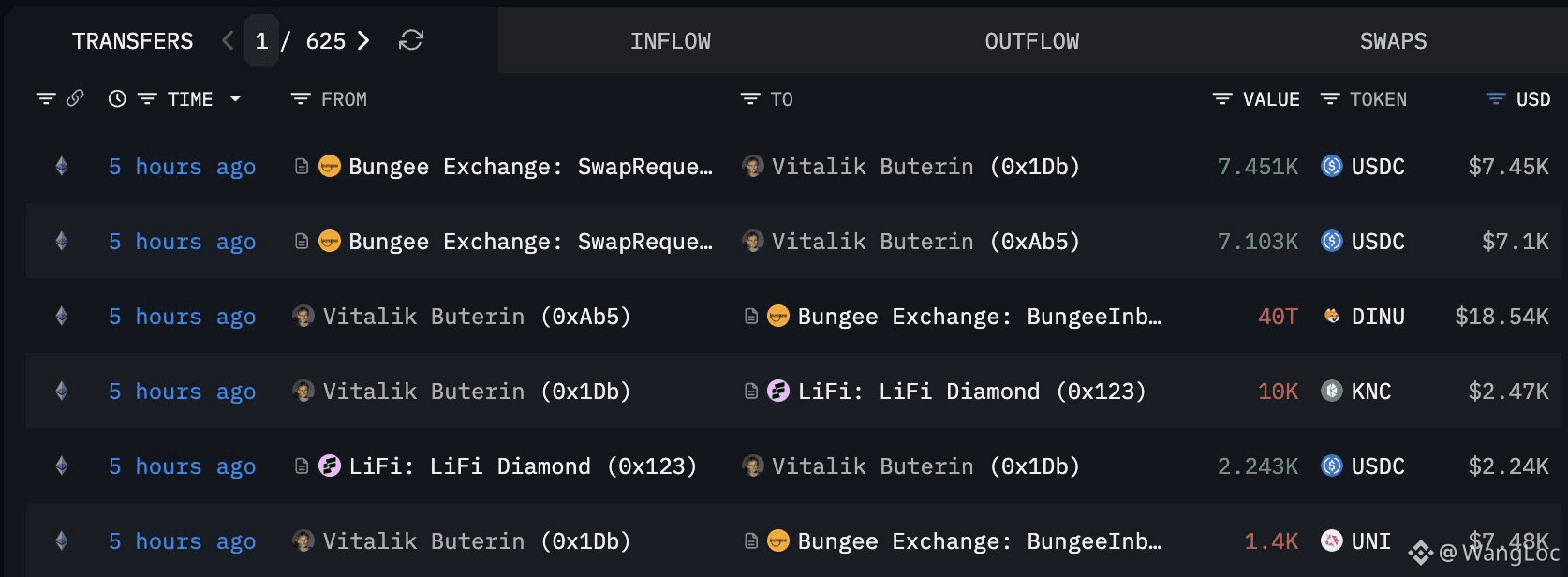Open the TIME sort dropdown arrow
The image size is (1568, 577).
click(x=235, y=98)
